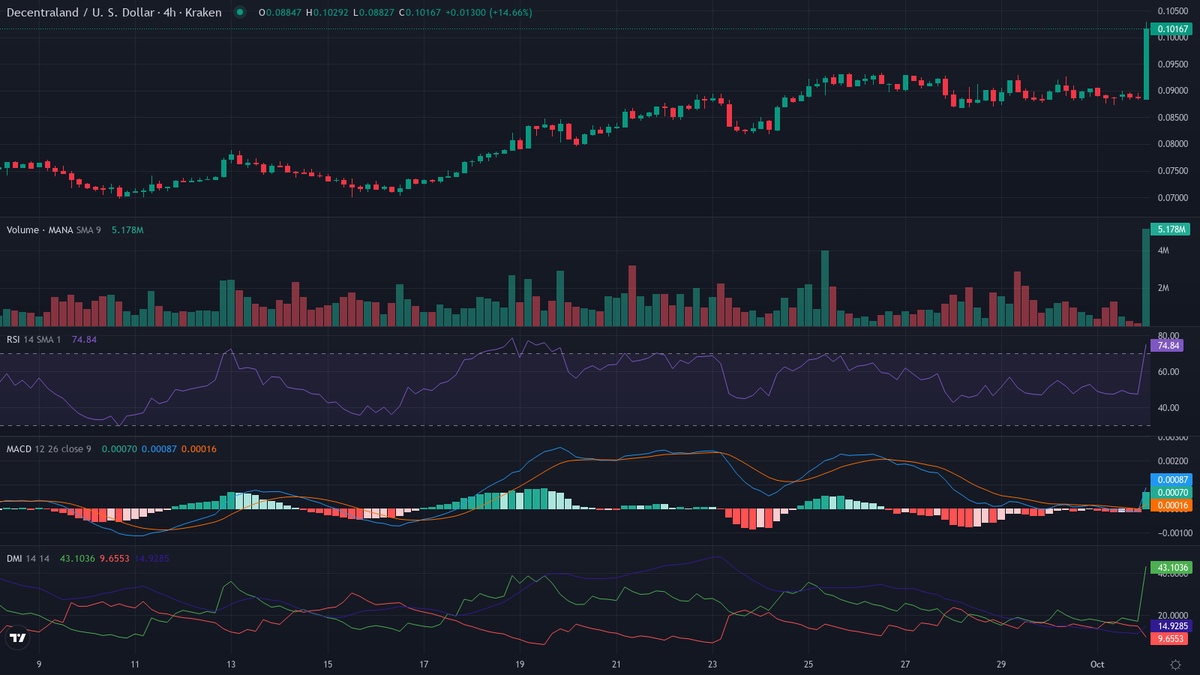Viewport: 1200px width, 675px height.
Task: Click the DMI legend value 43.1036
Action: point(78,558)
